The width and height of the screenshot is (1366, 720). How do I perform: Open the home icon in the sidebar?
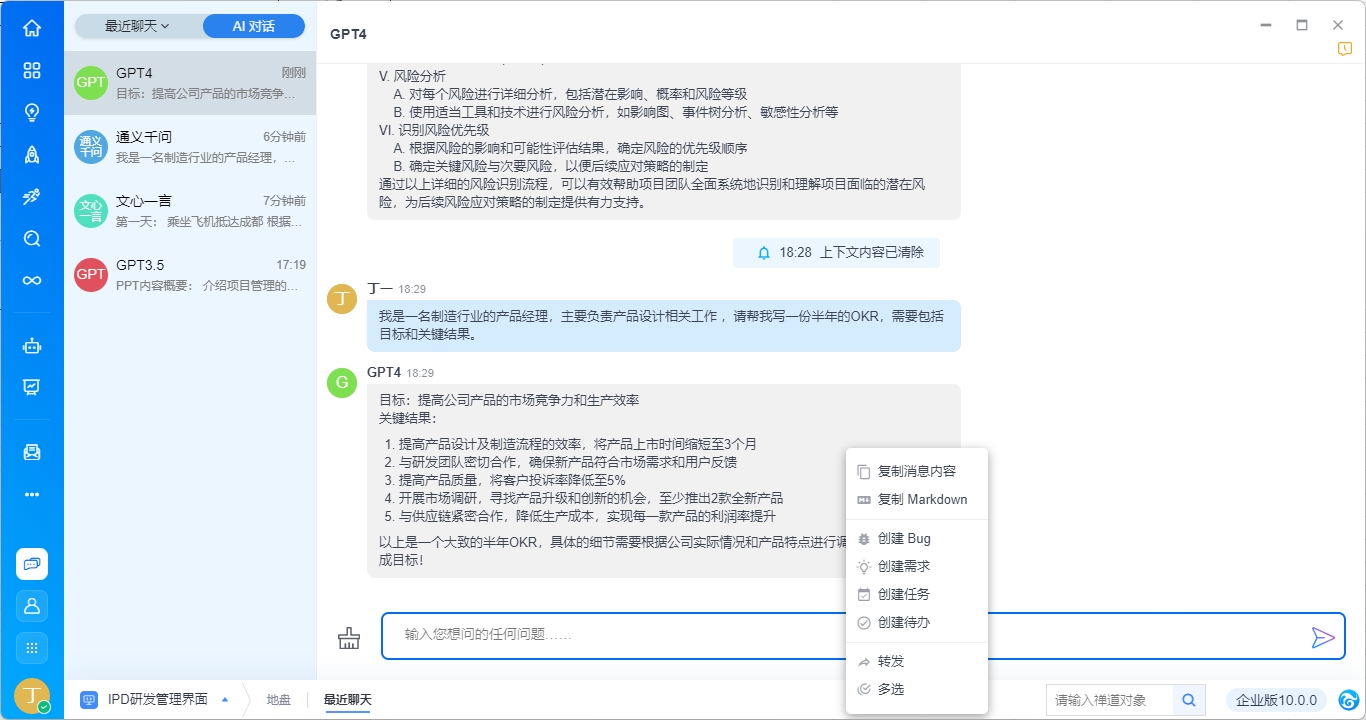click(x=32, y=28)
